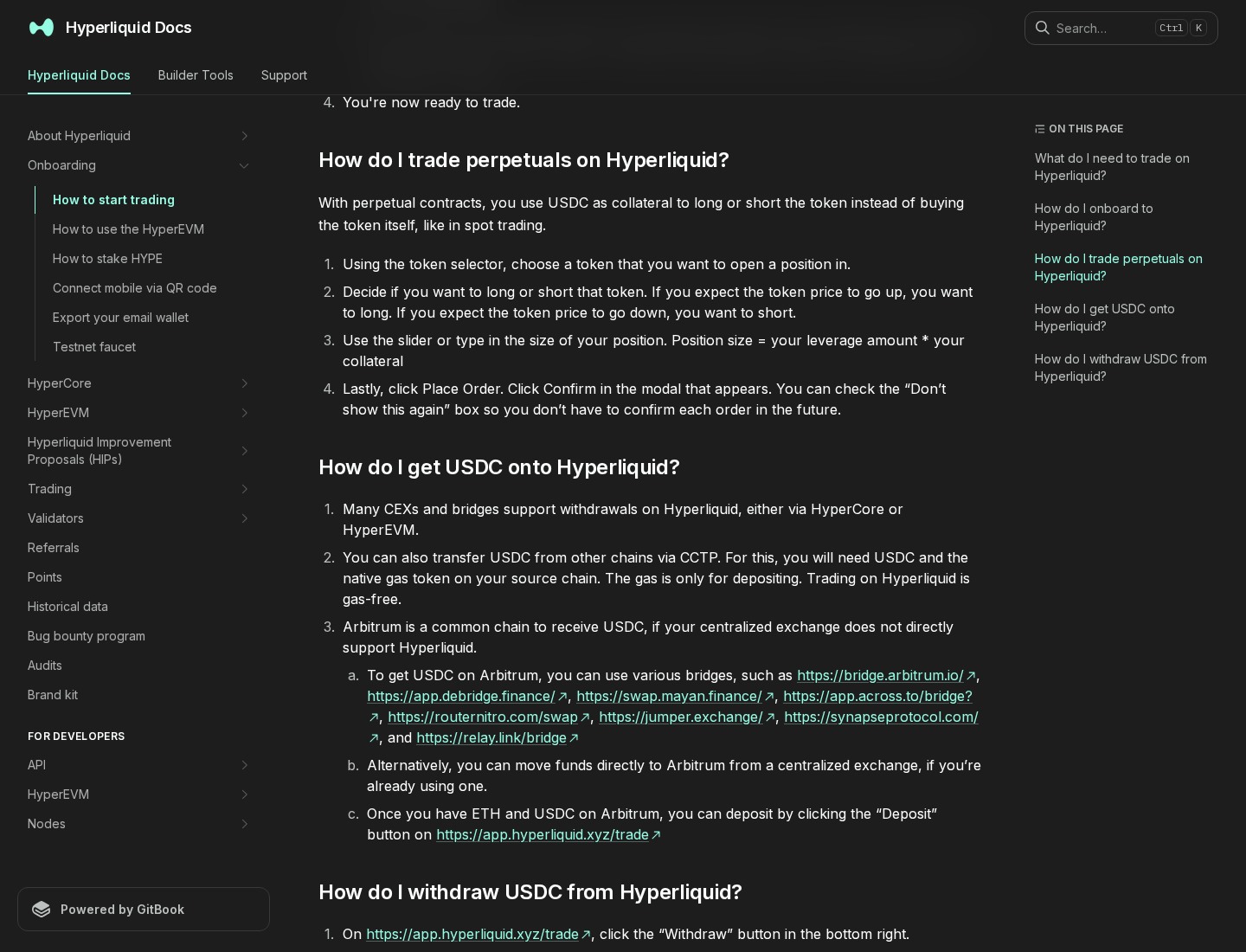Open the Testnet faucet page
This screenshot has width=1246, height=952.
94,347
